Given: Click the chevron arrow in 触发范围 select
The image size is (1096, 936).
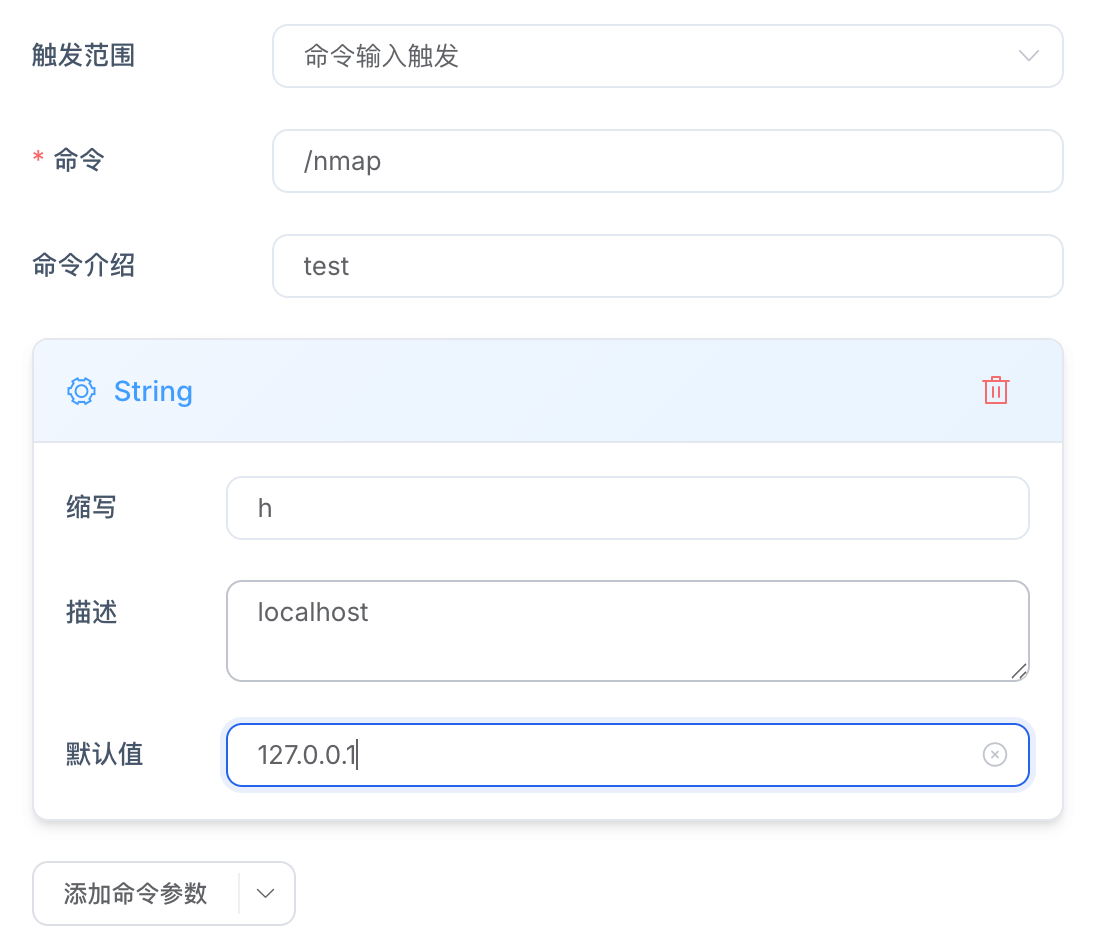Looking at the screenshot, I should point(1028,56).
